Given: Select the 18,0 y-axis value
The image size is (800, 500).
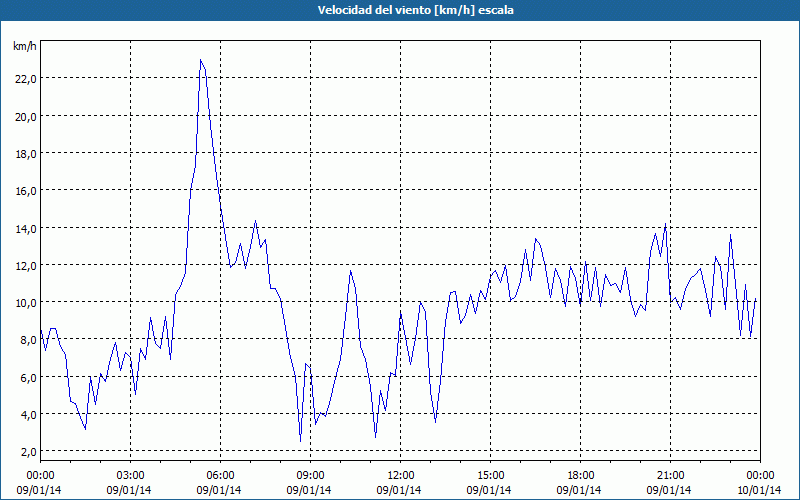Looking at the screenshot, I should click(26, 154).
